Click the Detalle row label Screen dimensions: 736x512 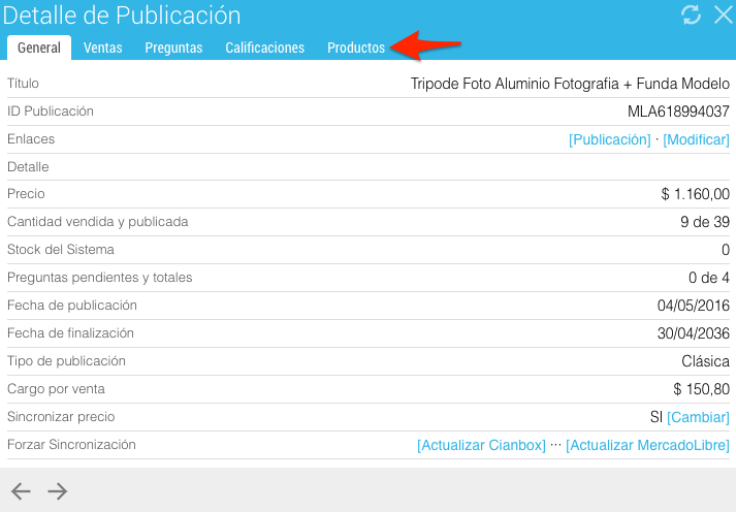point(28,167)
